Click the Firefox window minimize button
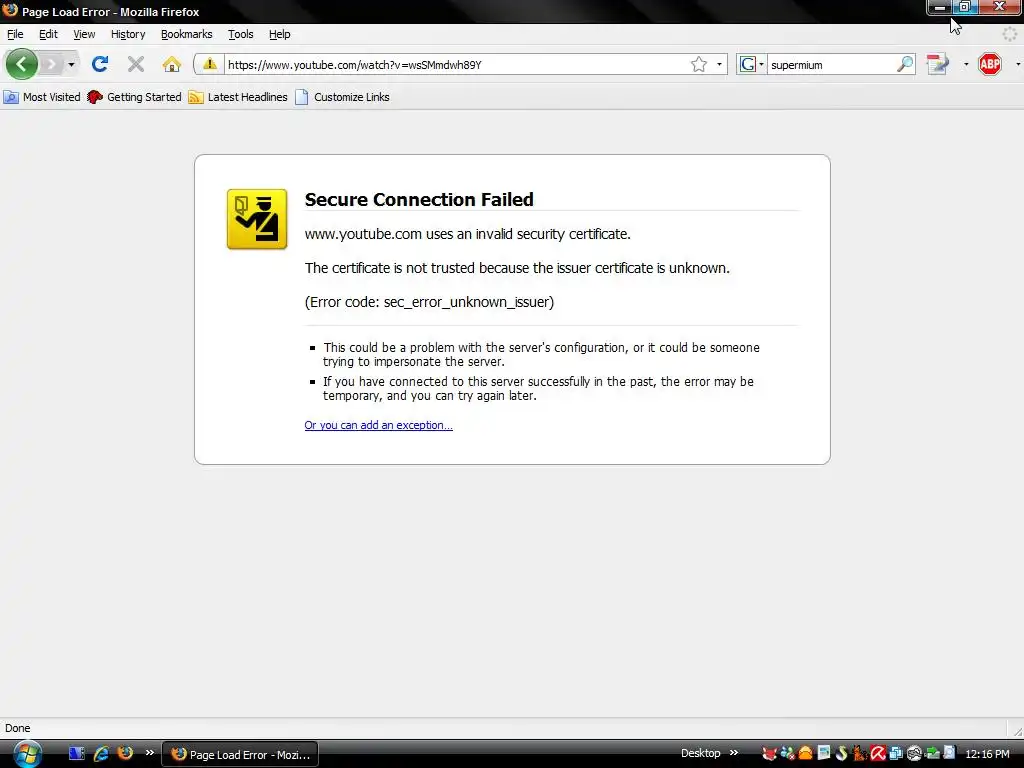The height and width of the screenshot is (768, 1024). tap(939, 7)
